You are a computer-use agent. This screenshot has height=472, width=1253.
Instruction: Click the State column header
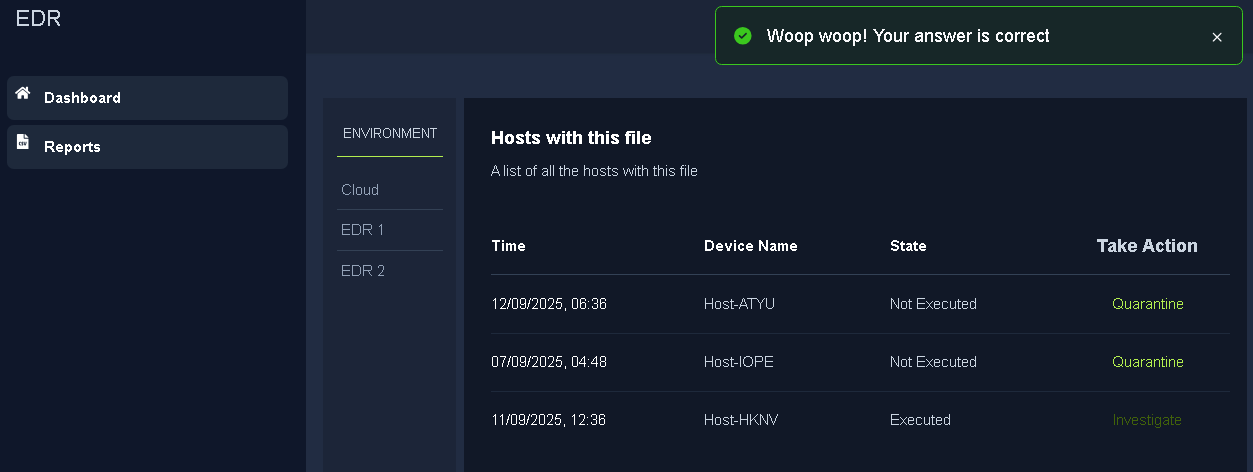(908, 246)
